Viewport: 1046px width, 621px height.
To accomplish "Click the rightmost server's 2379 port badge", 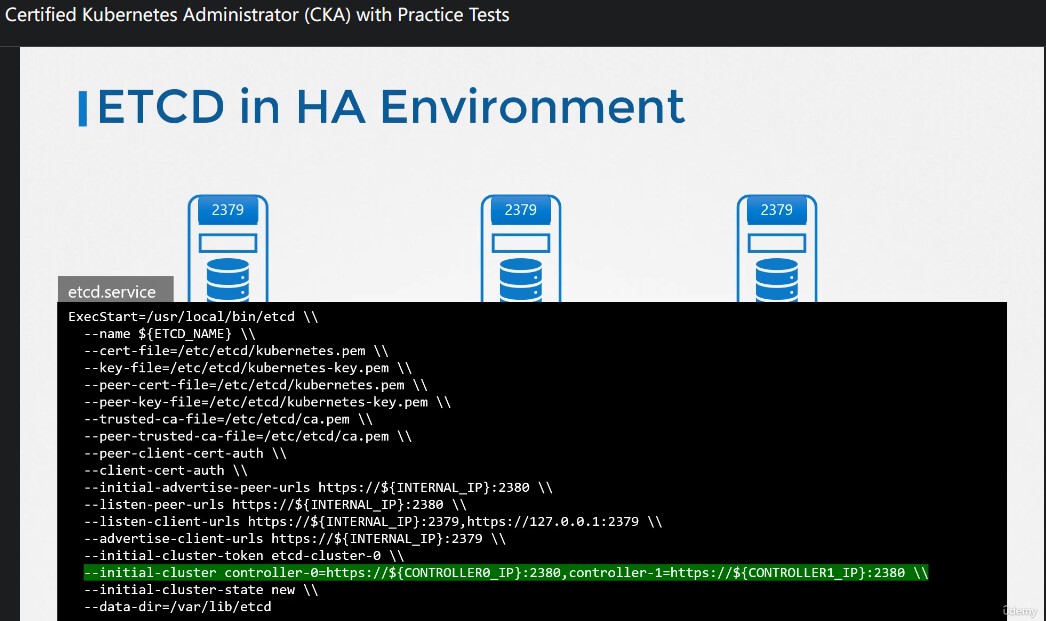I will tap(776, 210).
